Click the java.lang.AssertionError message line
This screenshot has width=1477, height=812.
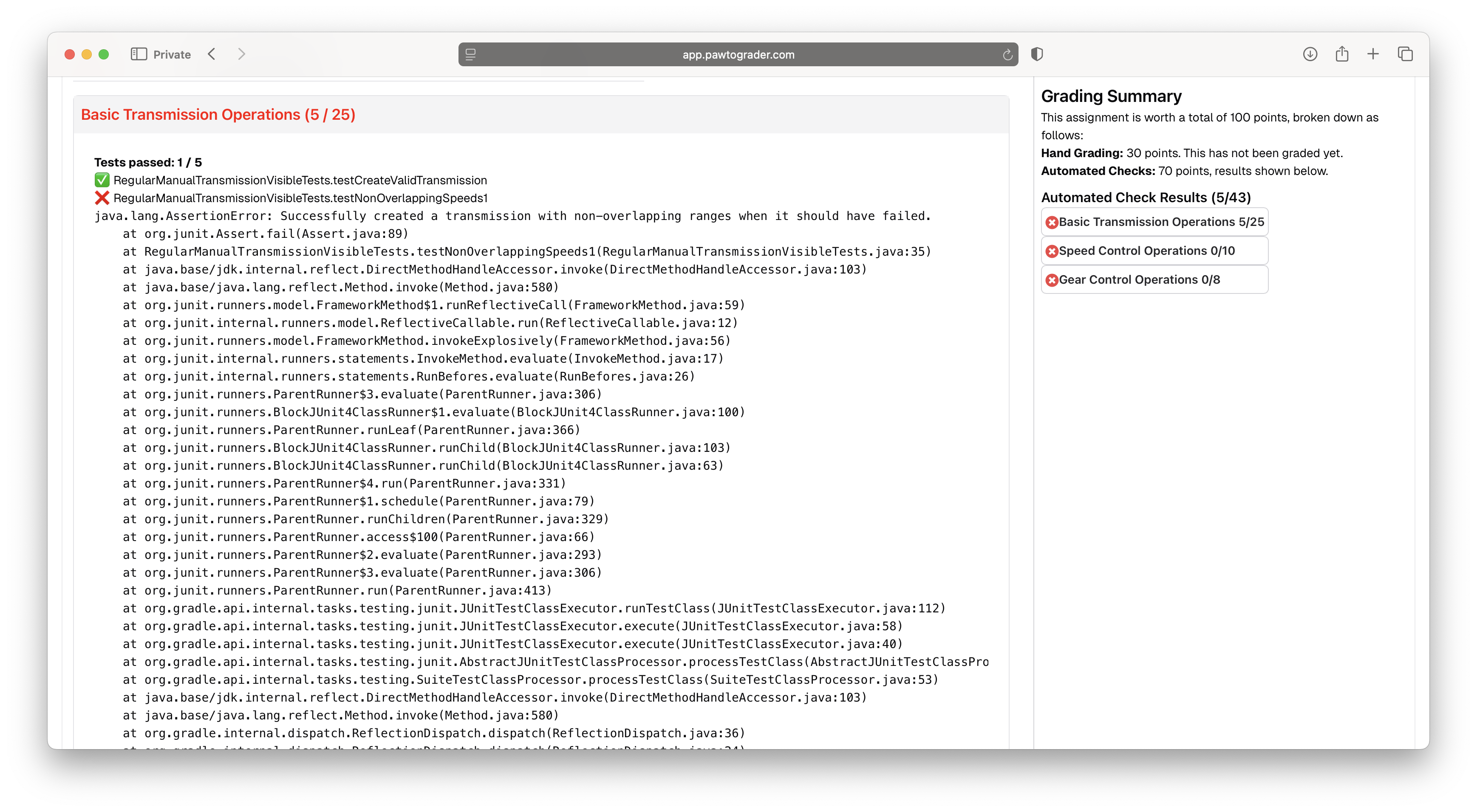click(x=512, y=215)
